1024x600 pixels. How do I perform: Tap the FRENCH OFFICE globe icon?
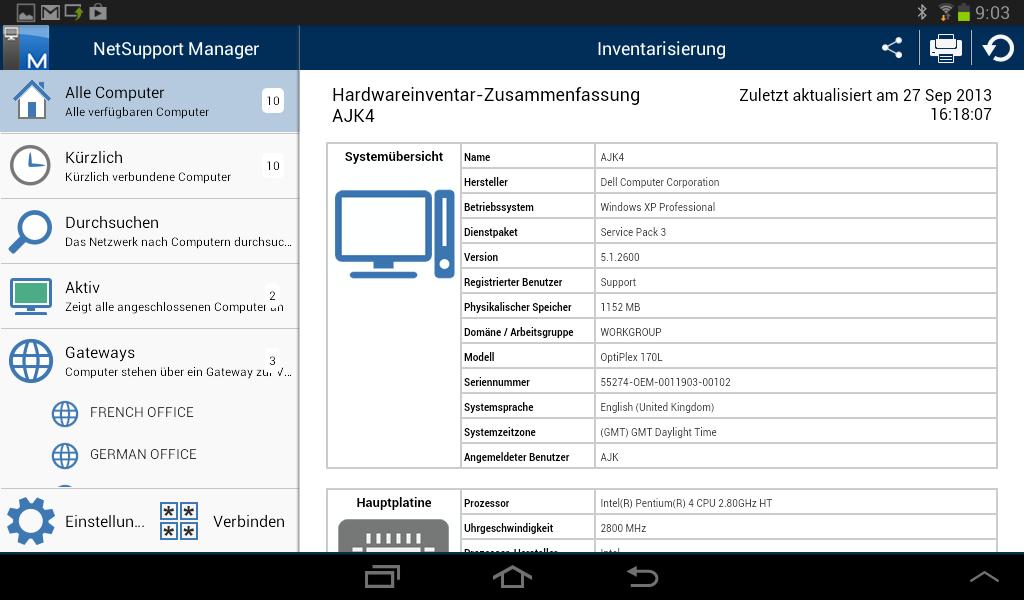pyautogui.click(x=65, y=413)
